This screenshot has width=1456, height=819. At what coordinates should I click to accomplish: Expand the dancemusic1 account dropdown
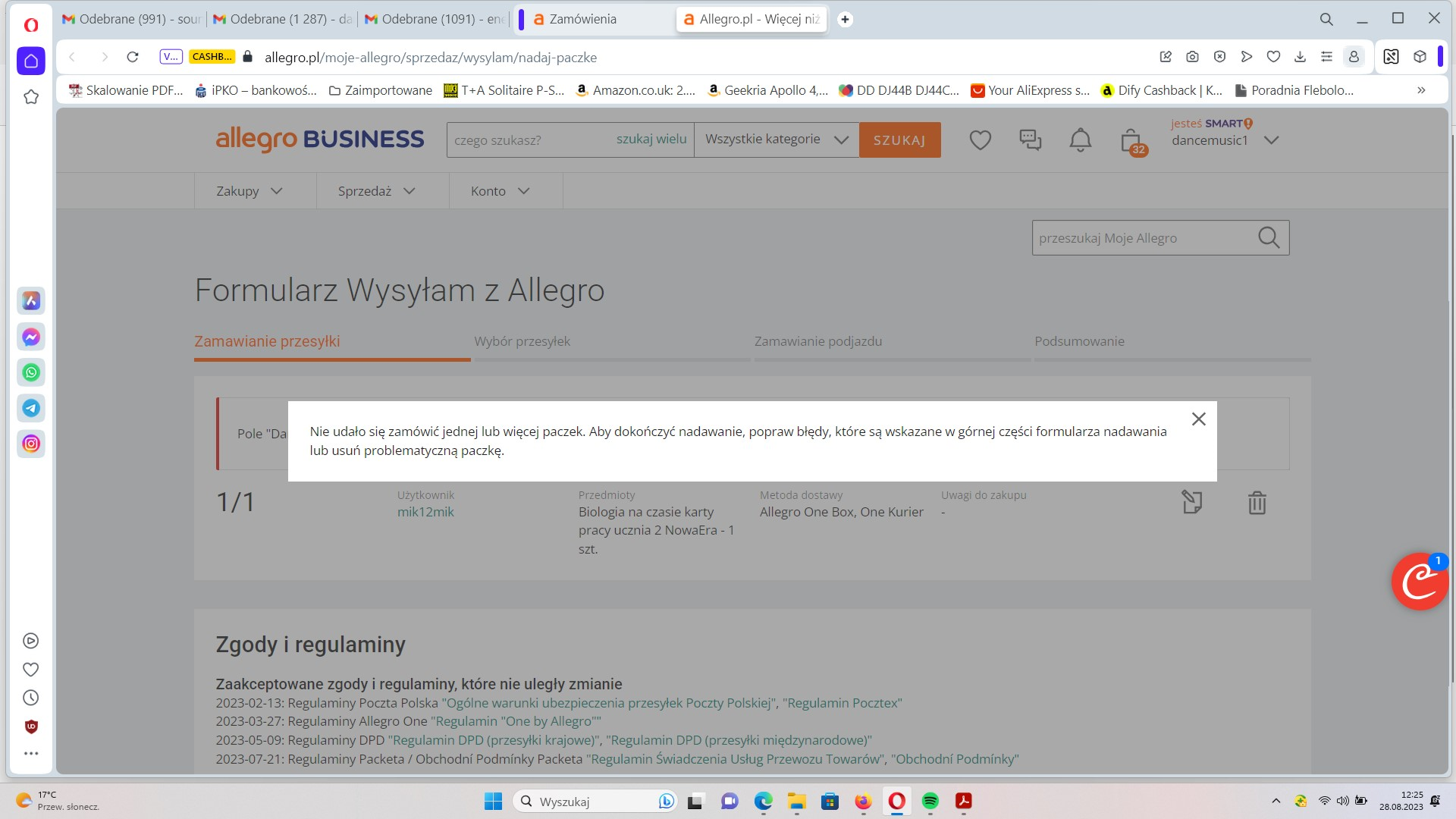click(1272, 140)
